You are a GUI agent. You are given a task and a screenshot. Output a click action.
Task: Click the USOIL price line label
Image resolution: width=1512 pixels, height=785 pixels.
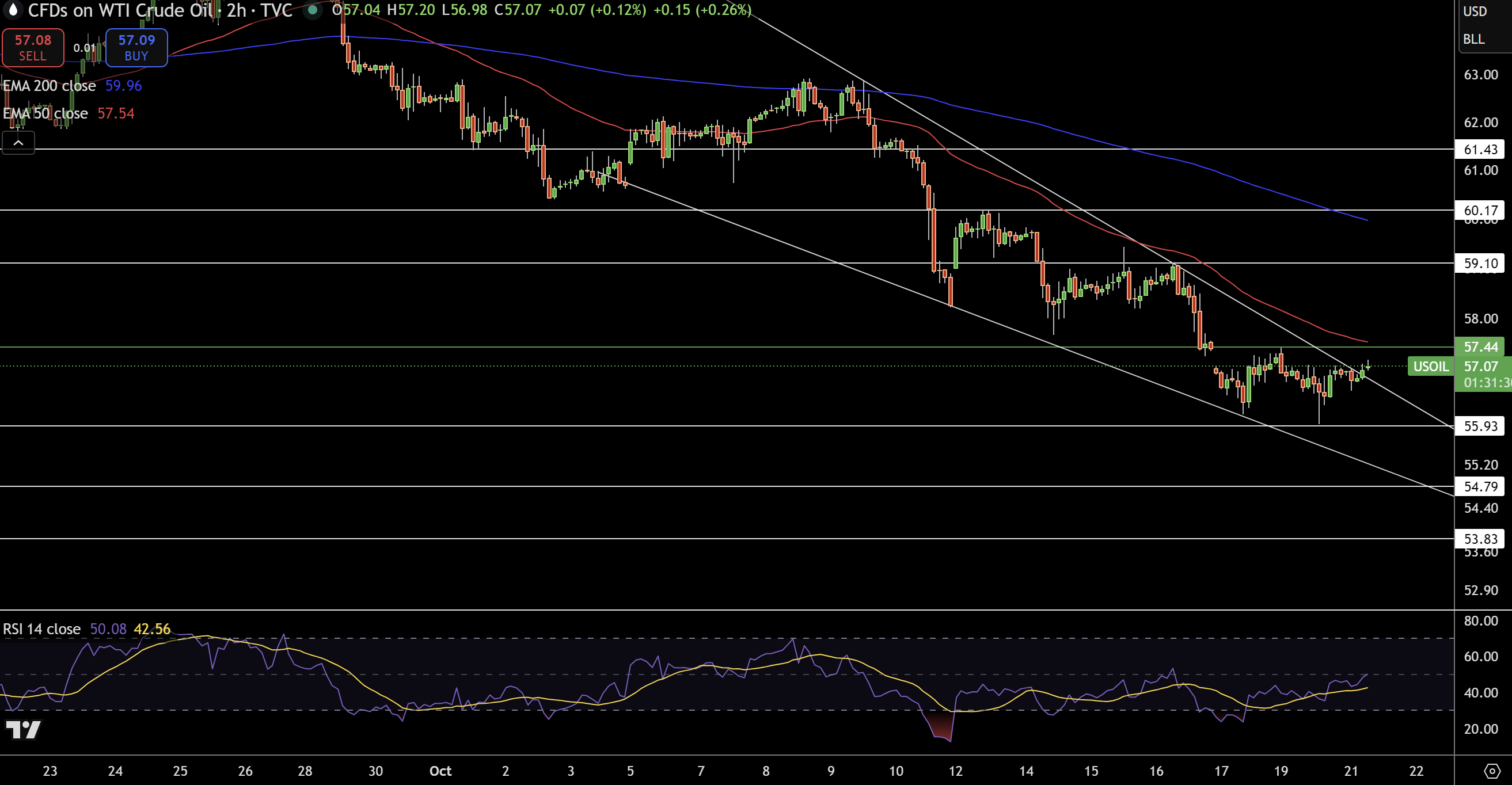click(1430, 367)
